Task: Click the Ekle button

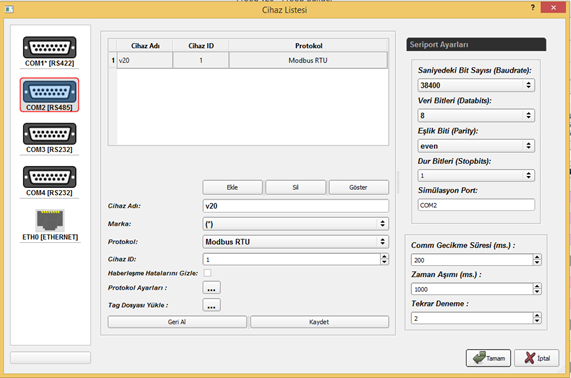Action: tap(232, 188)
